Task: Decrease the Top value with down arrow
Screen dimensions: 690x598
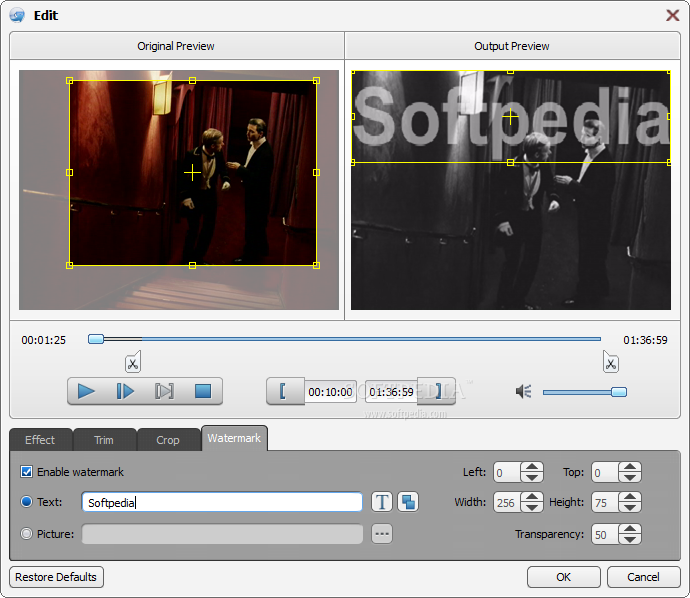Action: coord(630,477)
